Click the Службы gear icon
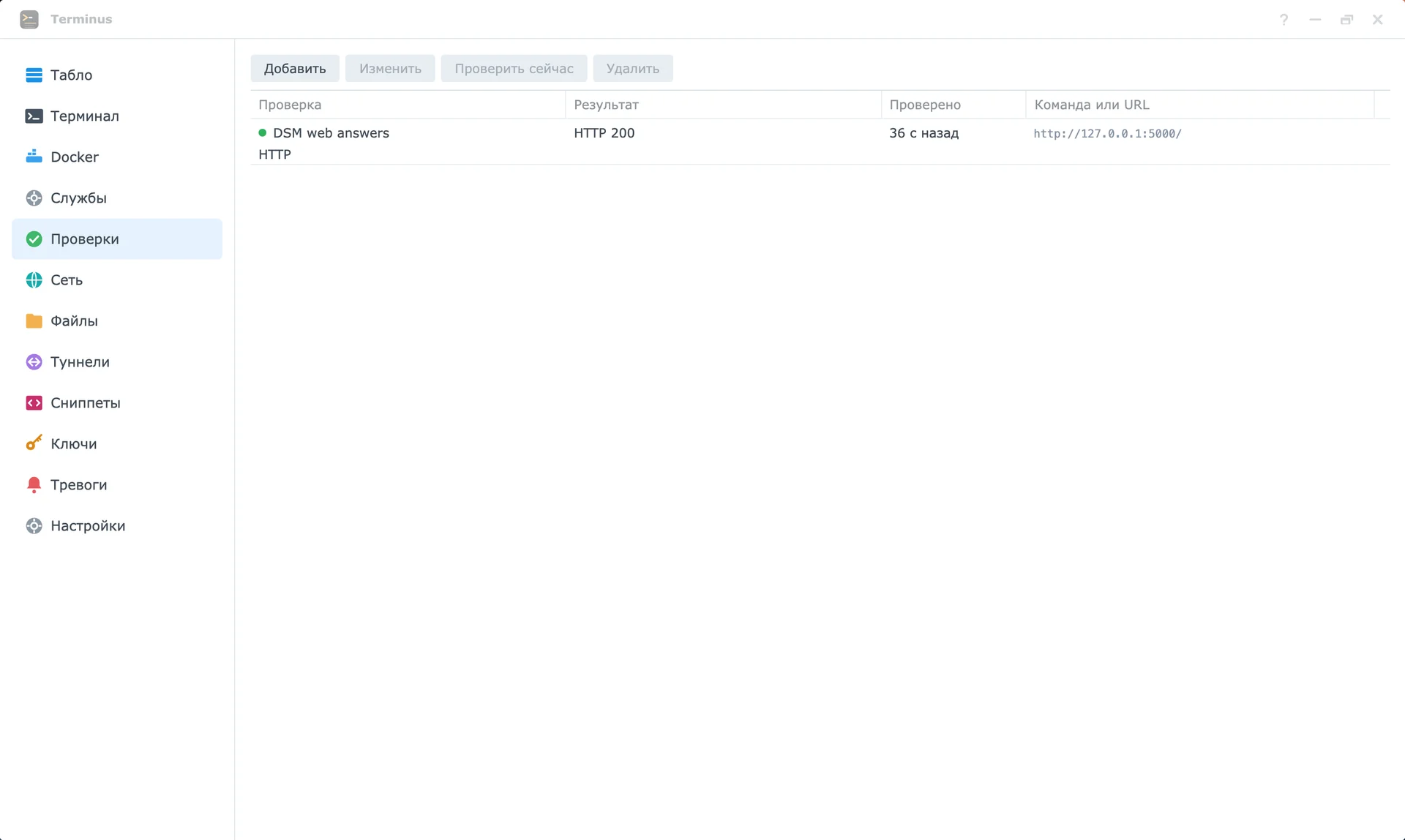1405x840 pixels. coord(34,198)
